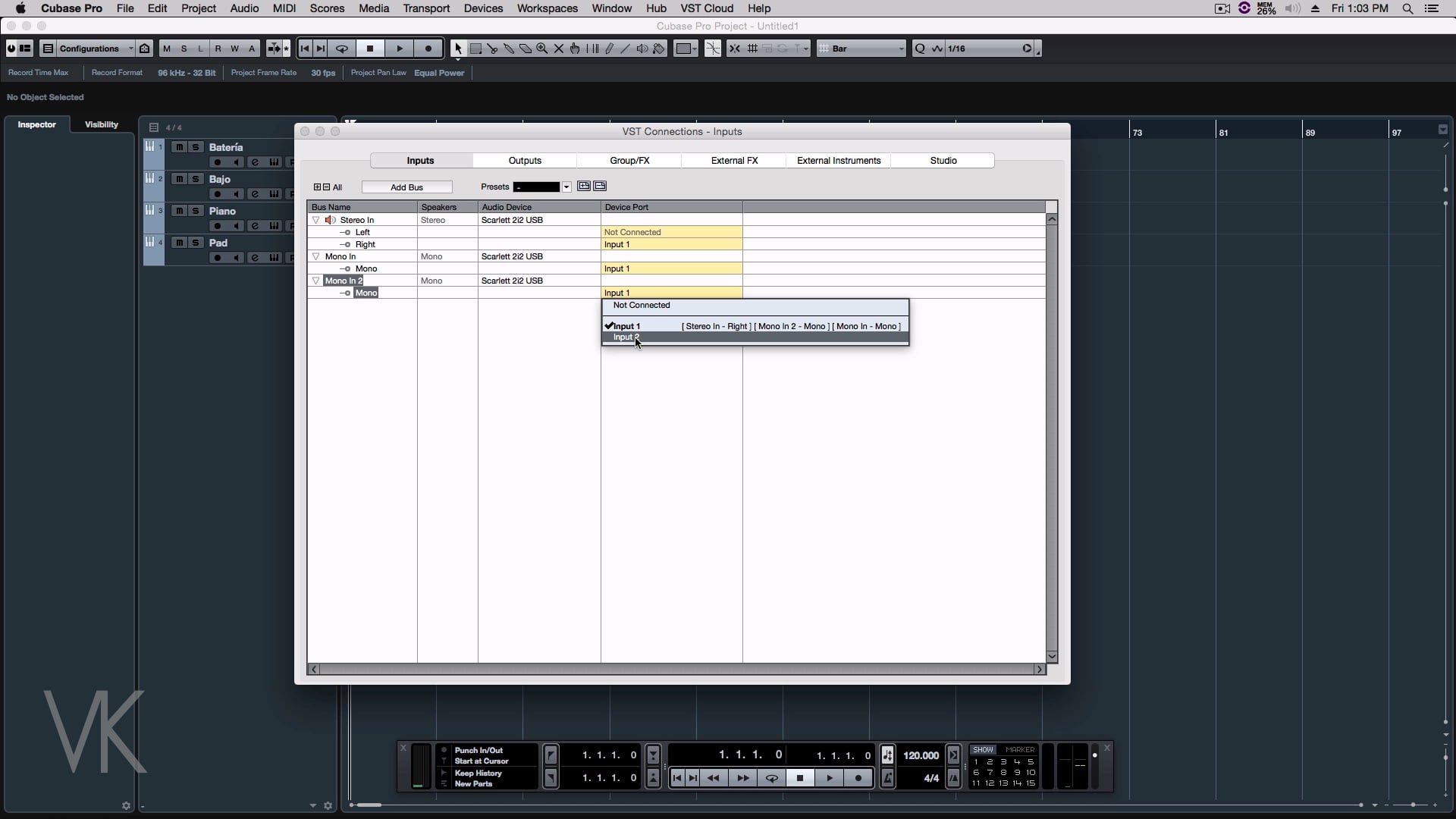Select the Mute X tool

[559, 49]
